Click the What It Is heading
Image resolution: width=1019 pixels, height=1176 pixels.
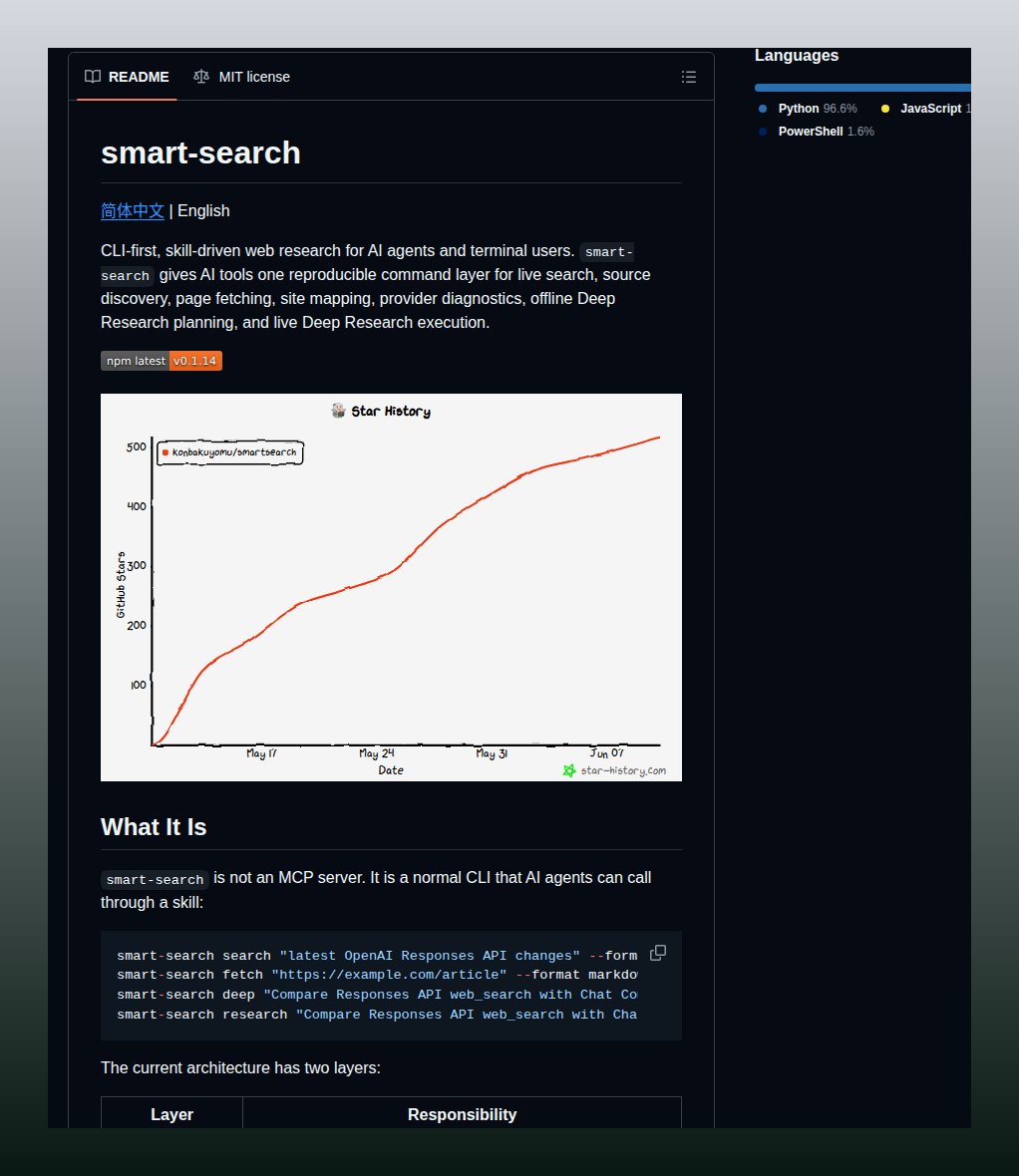point(154,827)
